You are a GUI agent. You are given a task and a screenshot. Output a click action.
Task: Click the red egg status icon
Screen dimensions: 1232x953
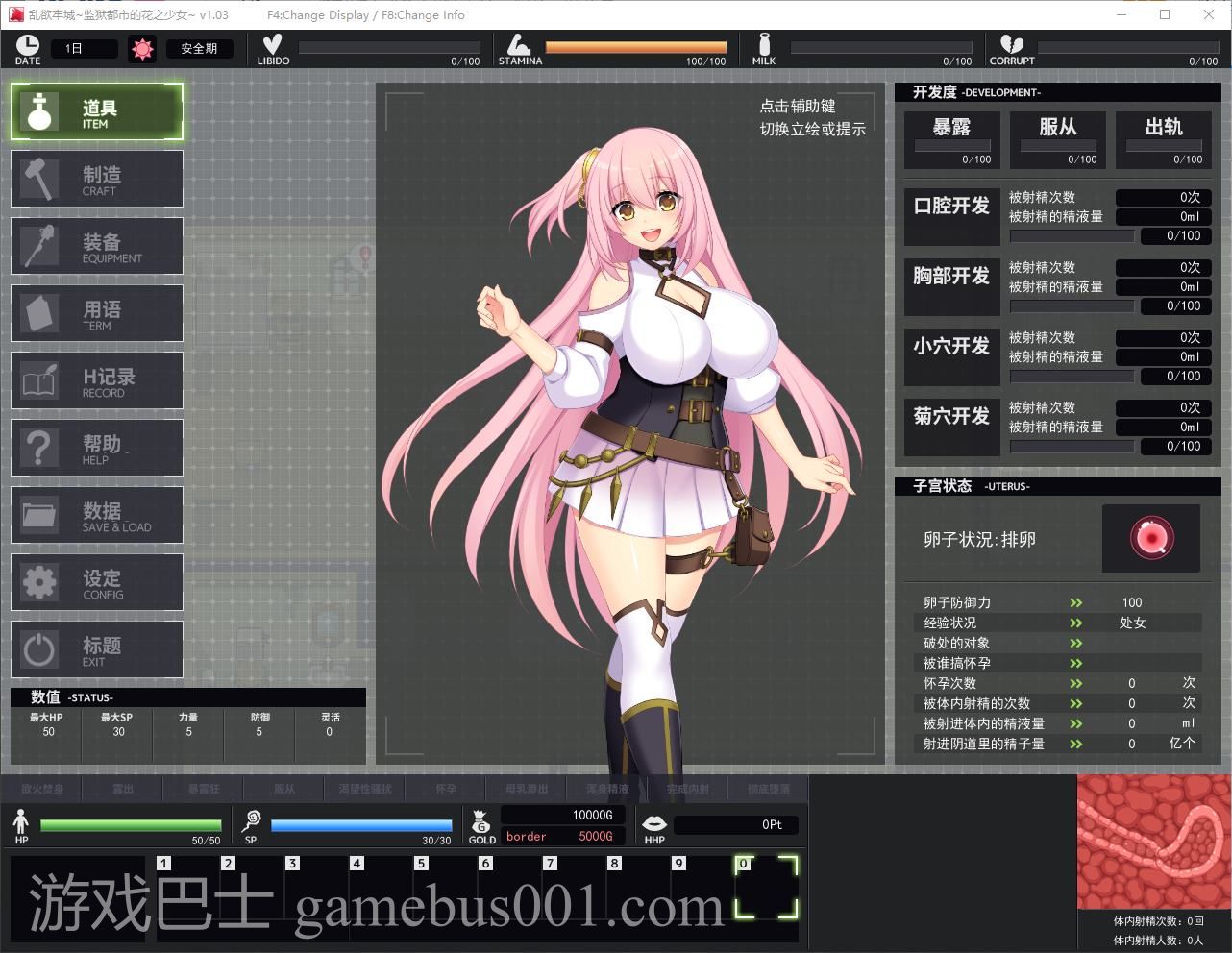pos(1151,538)
